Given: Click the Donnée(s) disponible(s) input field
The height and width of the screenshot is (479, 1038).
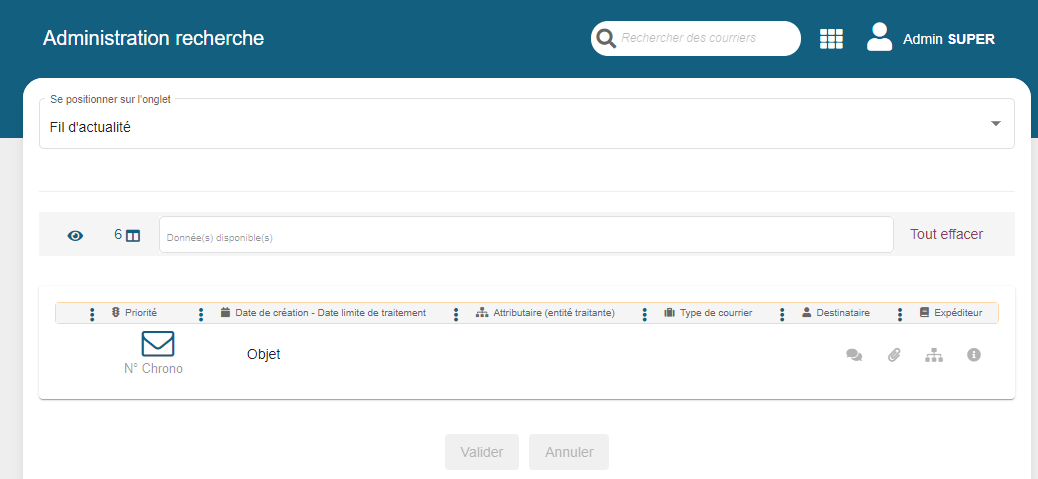Looking at the screenshot, I should coord(525,235).
